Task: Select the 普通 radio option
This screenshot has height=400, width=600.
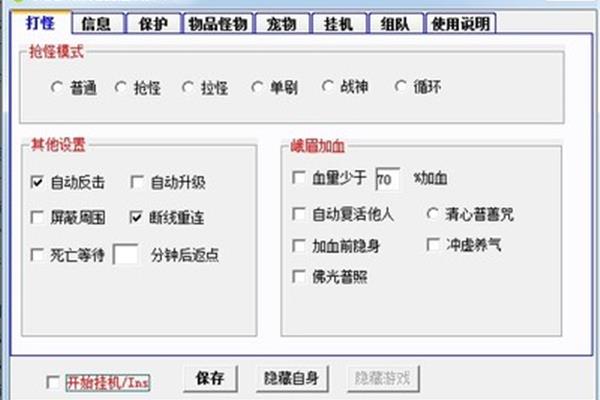Action: (x=57, y=87)
